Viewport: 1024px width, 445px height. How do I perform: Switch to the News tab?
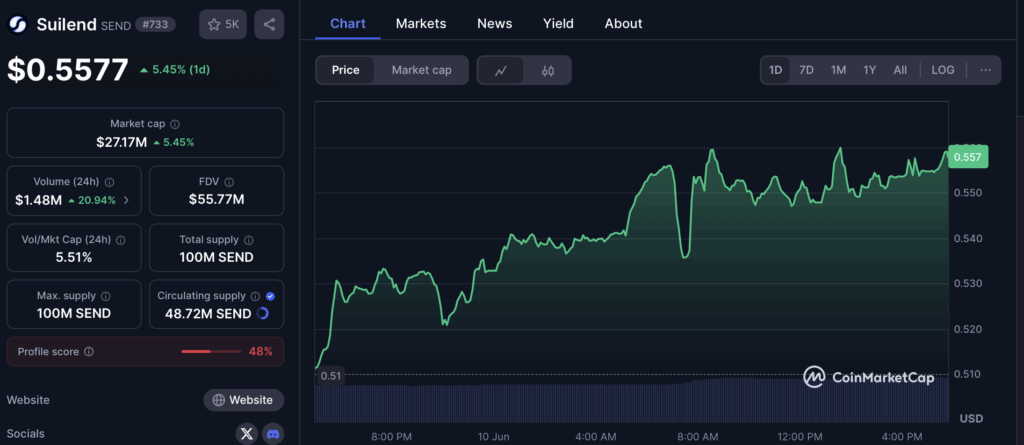pos(494,24)
